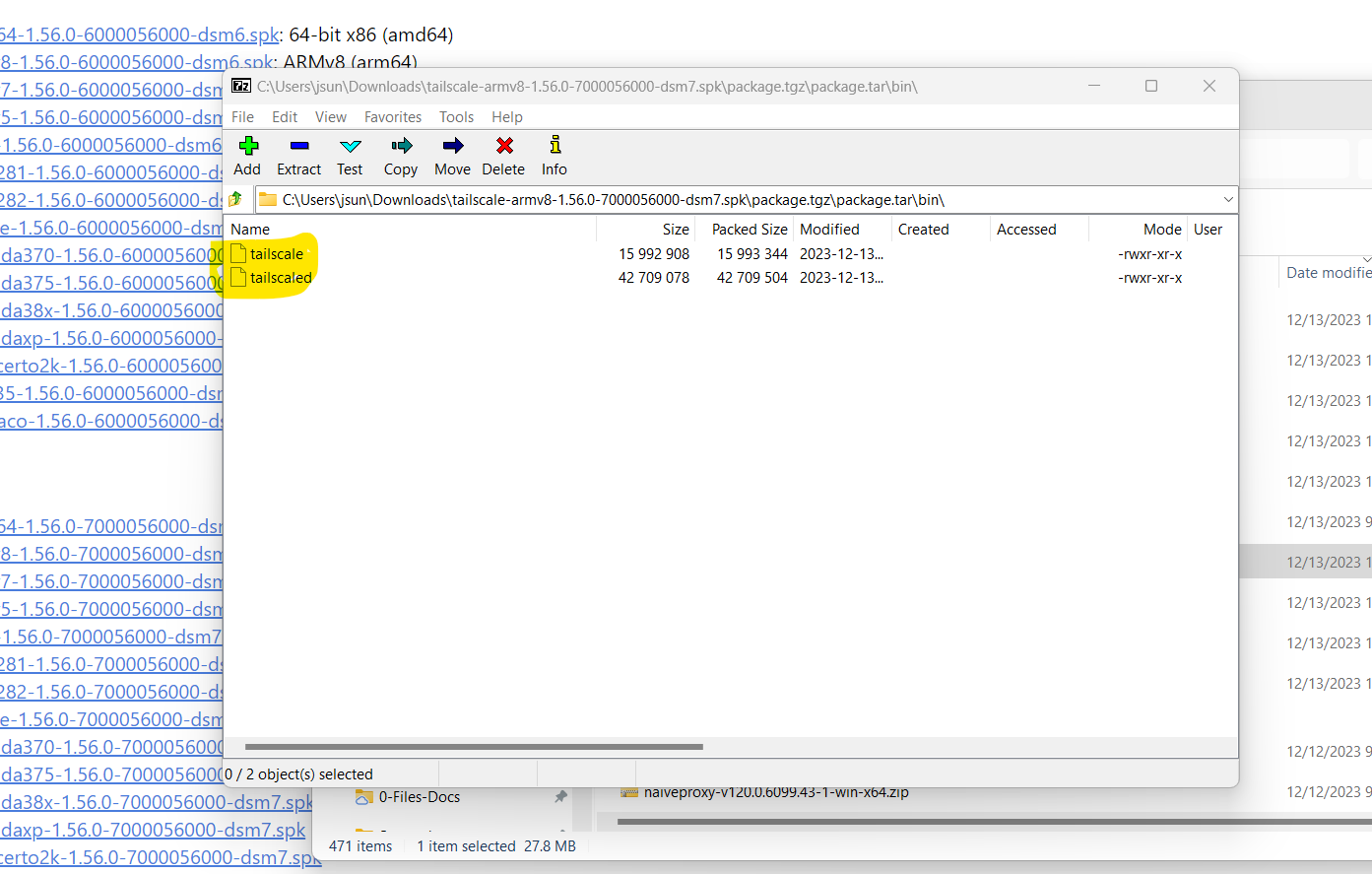Open the Help menu
This screenshot has width=1372, height=874.
point(507,116)
